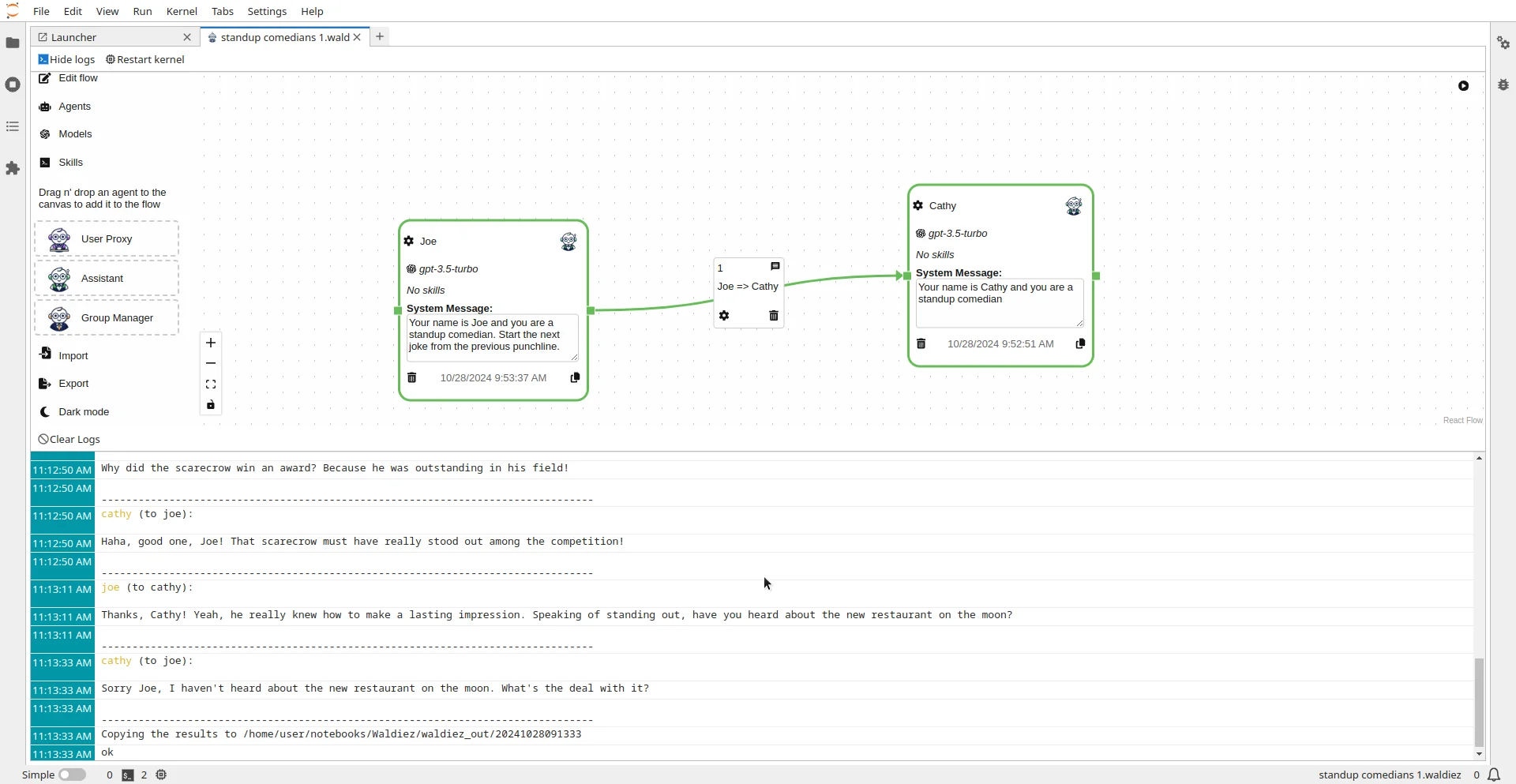
Task: Click Import flow
Action: [x=64, y=355]
